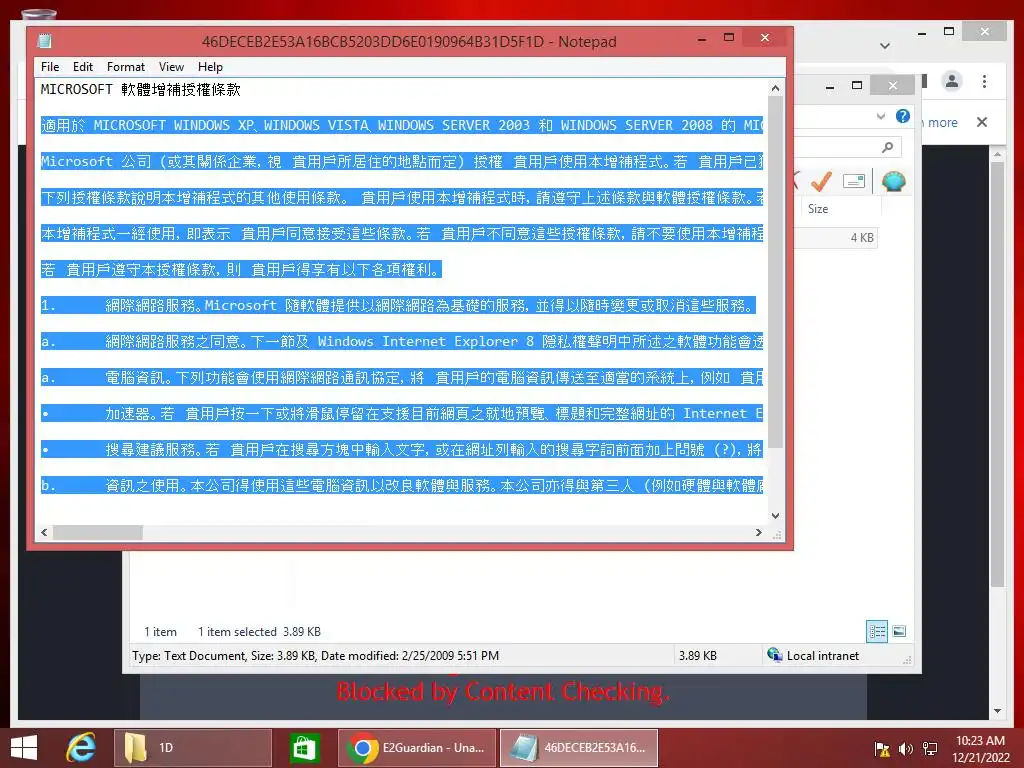
Task: Expand the Explorer ribbon chevron
Action: click(x=881, y=116)
